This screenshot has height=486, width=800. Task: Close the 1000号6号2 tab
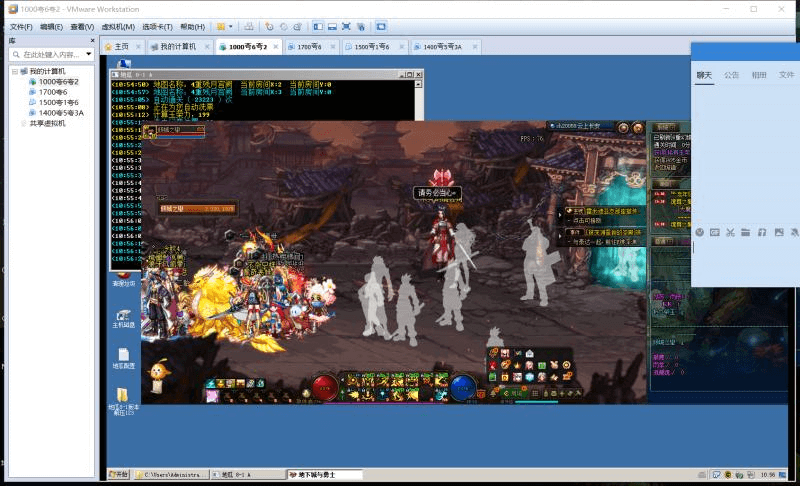[x=276, y=46]
